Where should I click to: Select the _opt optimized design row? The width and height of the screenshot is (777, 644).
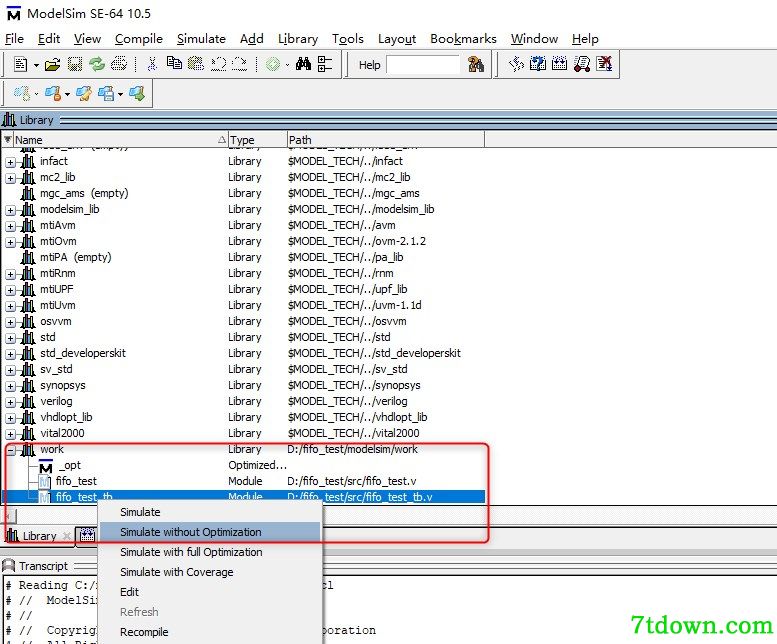(x=243, y=465)
